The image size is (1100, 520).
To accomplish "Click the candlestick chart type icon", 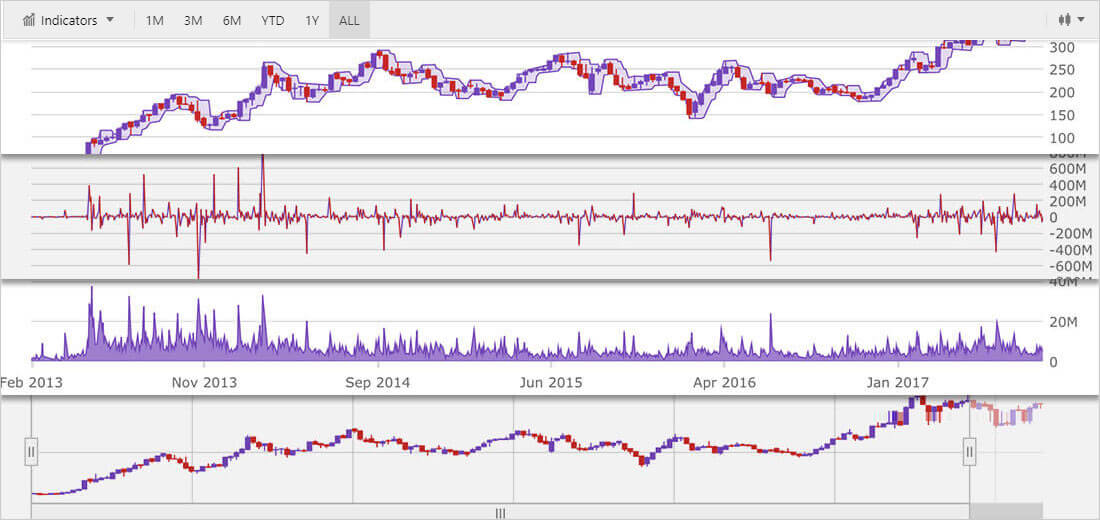I will click(x=1065, y=20).
